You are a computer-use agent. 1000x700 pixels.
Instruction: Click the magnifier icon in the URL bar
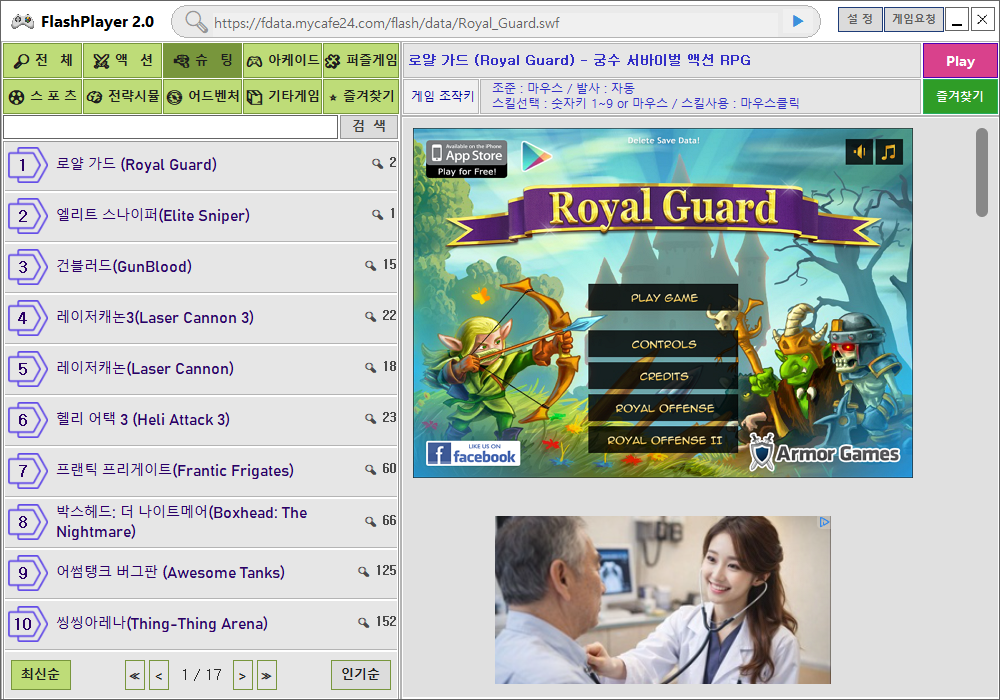[196, 22]
